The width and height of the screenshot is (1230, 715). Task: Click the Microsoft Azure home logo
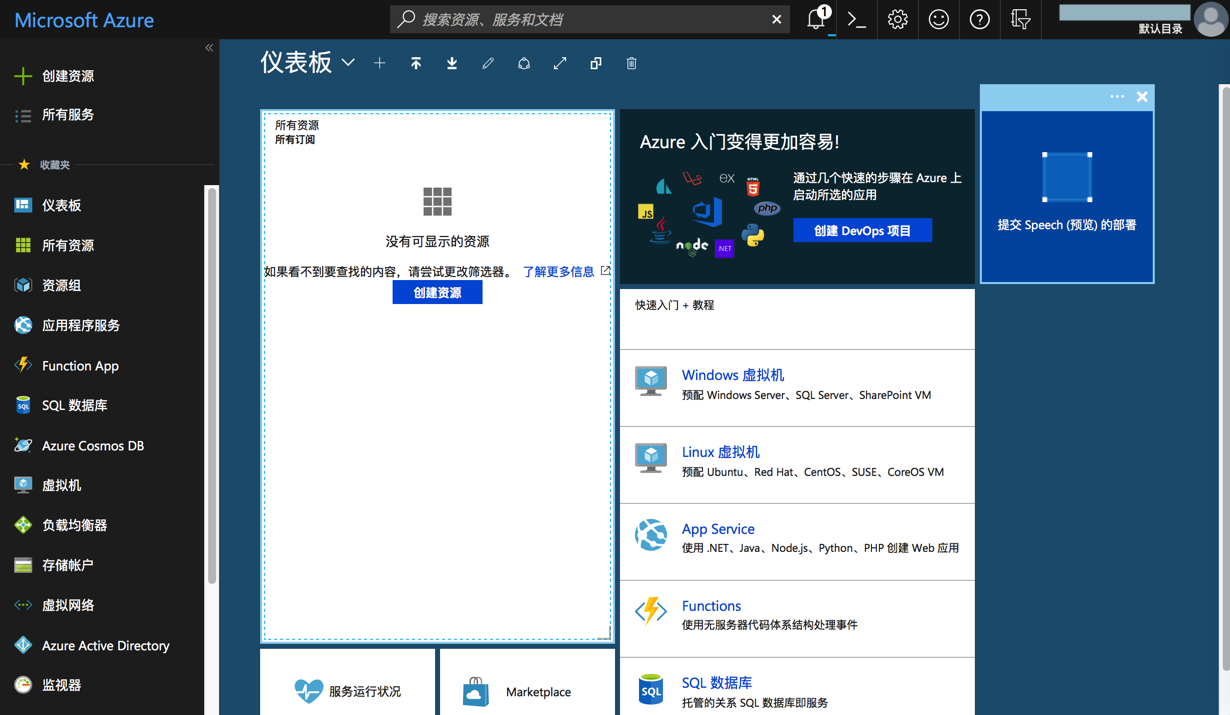click(x=84, y=20)
